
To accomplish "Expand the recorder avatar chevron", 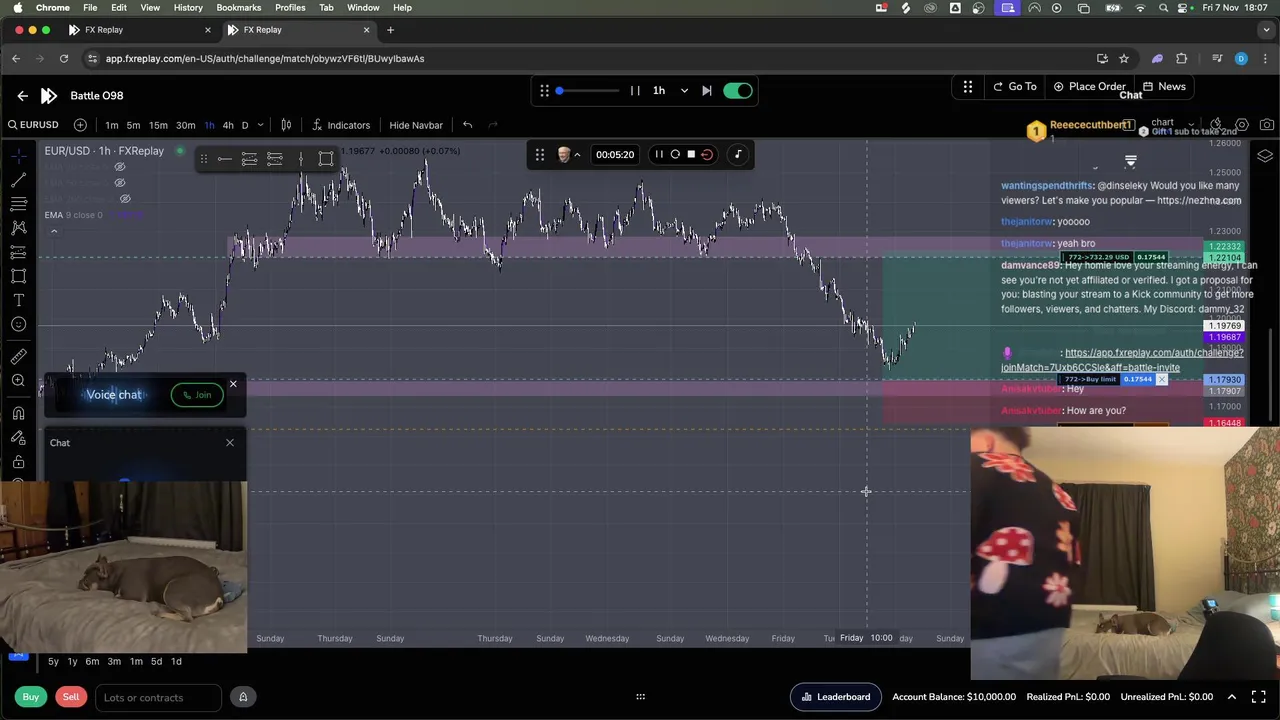I will 577,155.
